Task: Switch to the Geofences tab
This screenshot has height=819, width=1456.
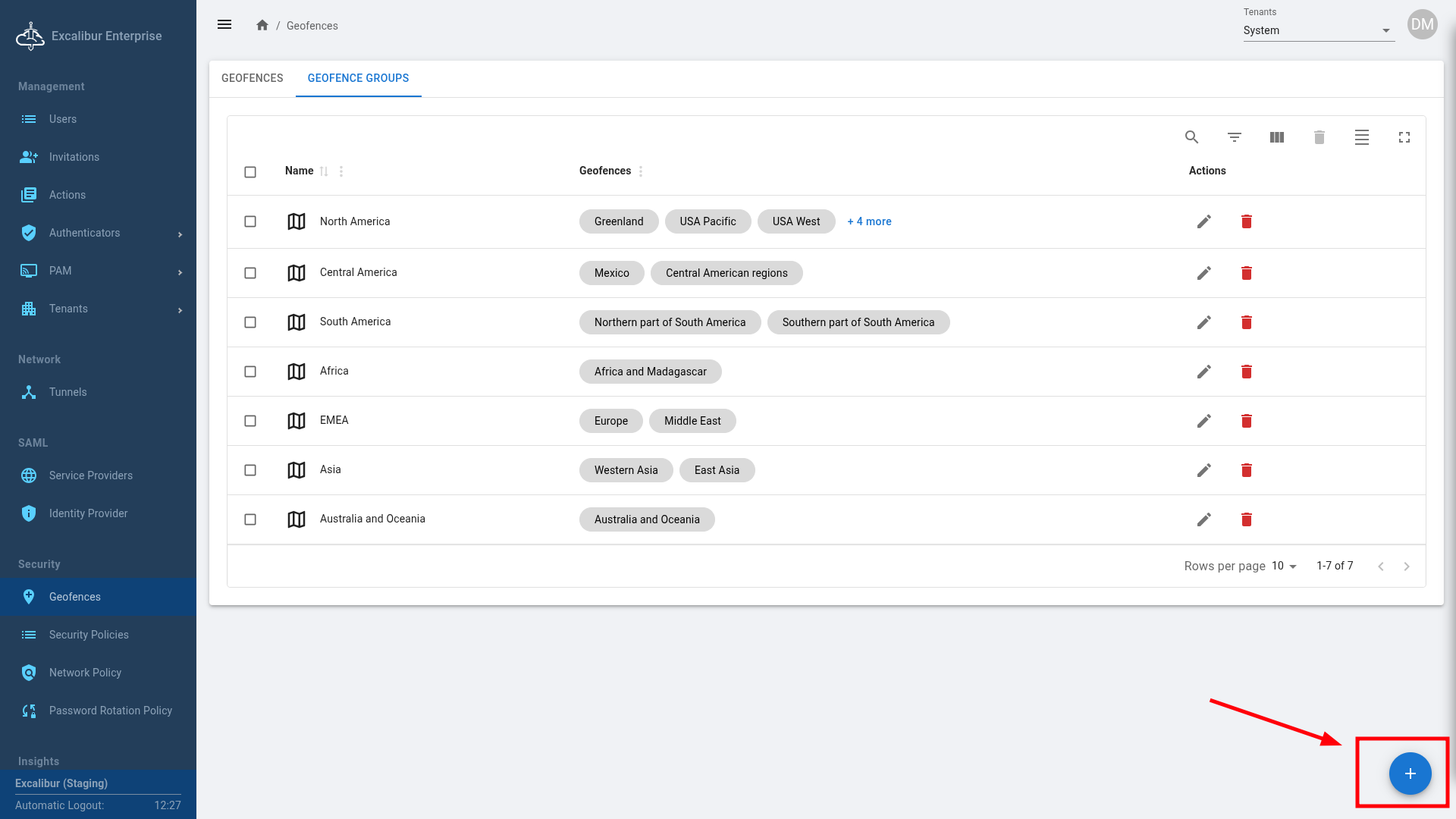Action: [252, 78]
